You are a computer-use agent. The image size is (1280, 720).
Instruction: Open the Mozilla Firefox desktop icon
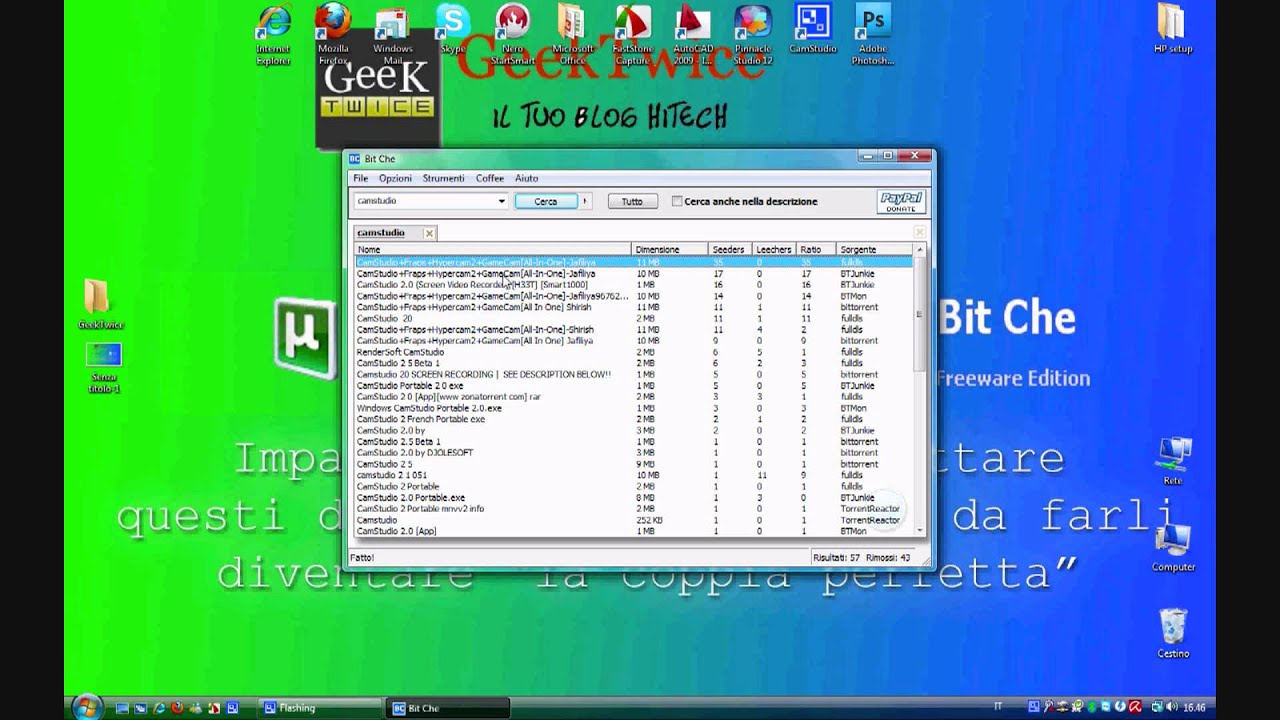click(x=333, y=36)
